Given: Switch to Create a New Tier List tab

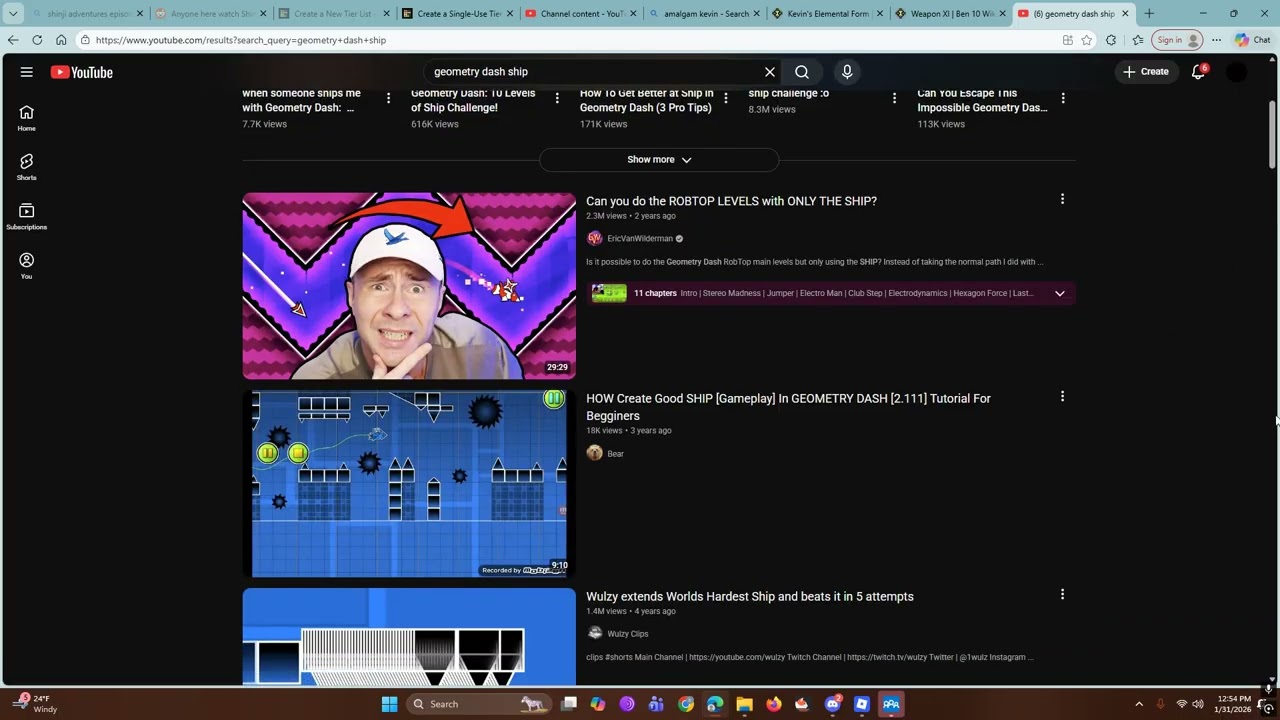Looking at the screenshot, I should point(333,14).
